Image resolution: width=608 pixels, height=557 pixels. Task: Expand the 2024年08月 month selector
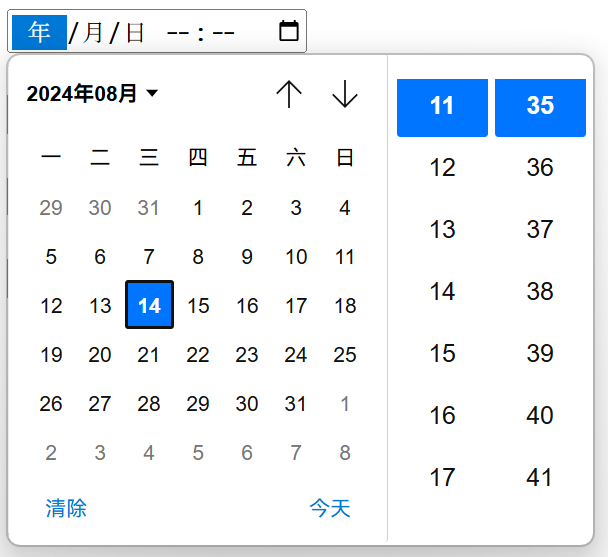click(92, 94)
